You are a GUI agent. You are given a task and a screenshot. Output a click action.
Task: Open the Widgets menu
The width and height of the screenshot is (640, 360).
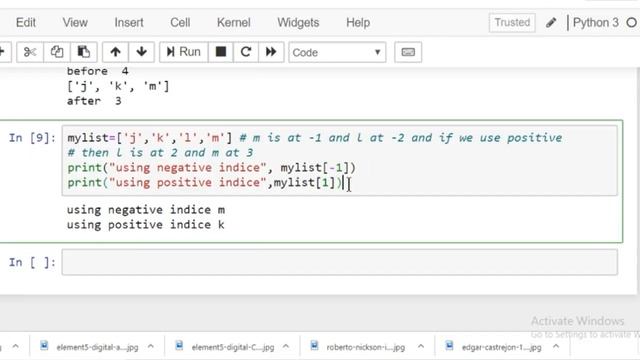coord(298,22)
